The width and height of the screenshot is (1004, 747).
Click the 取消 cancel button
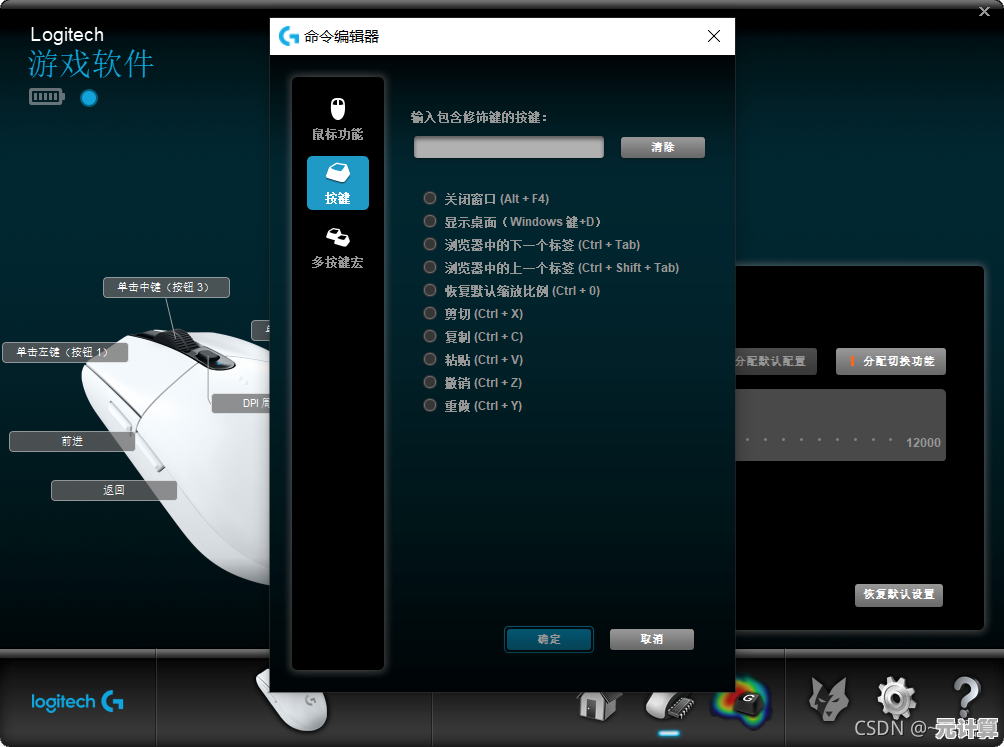pos(651,639)
